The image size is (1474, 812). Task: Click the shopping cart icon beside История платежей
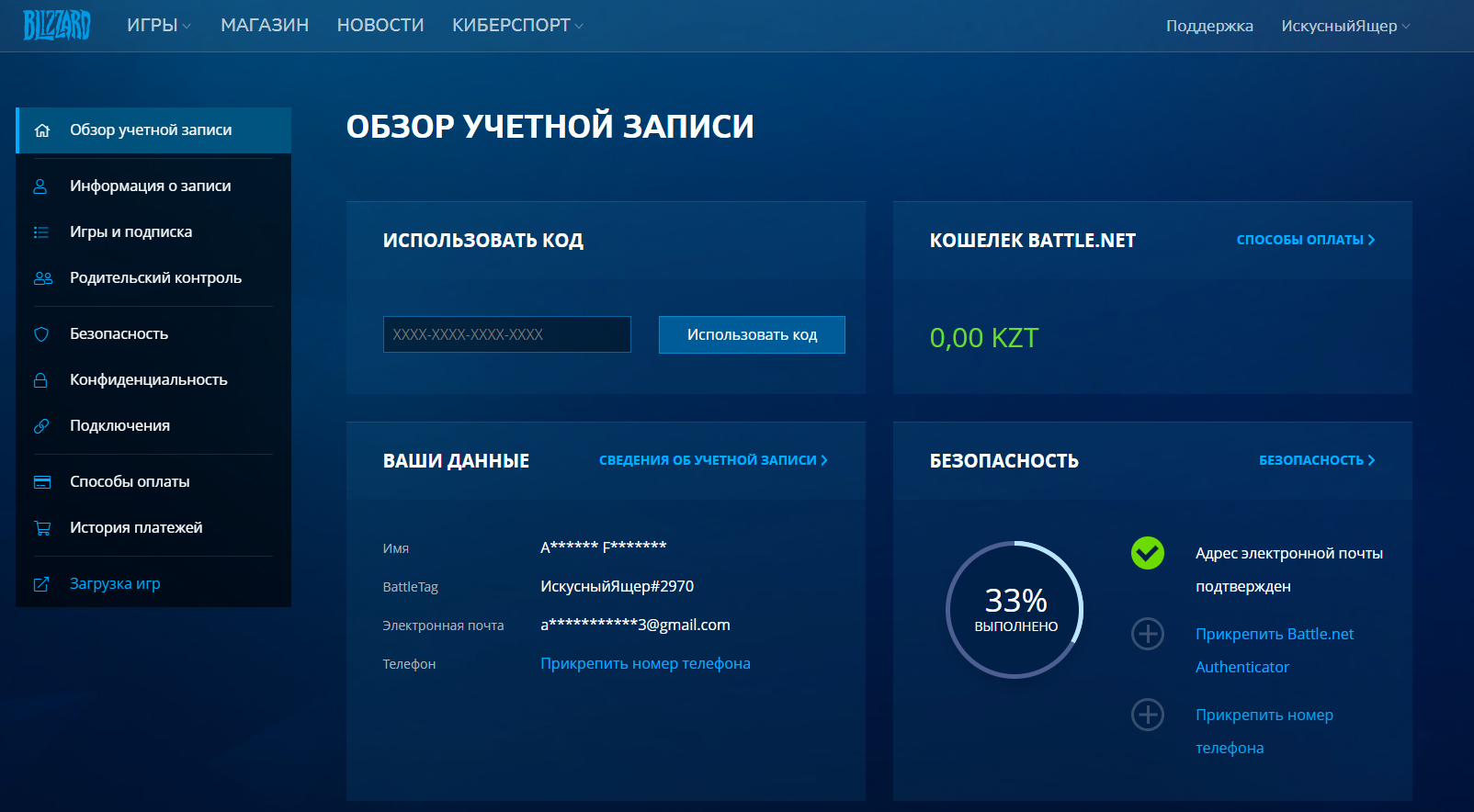42,528
